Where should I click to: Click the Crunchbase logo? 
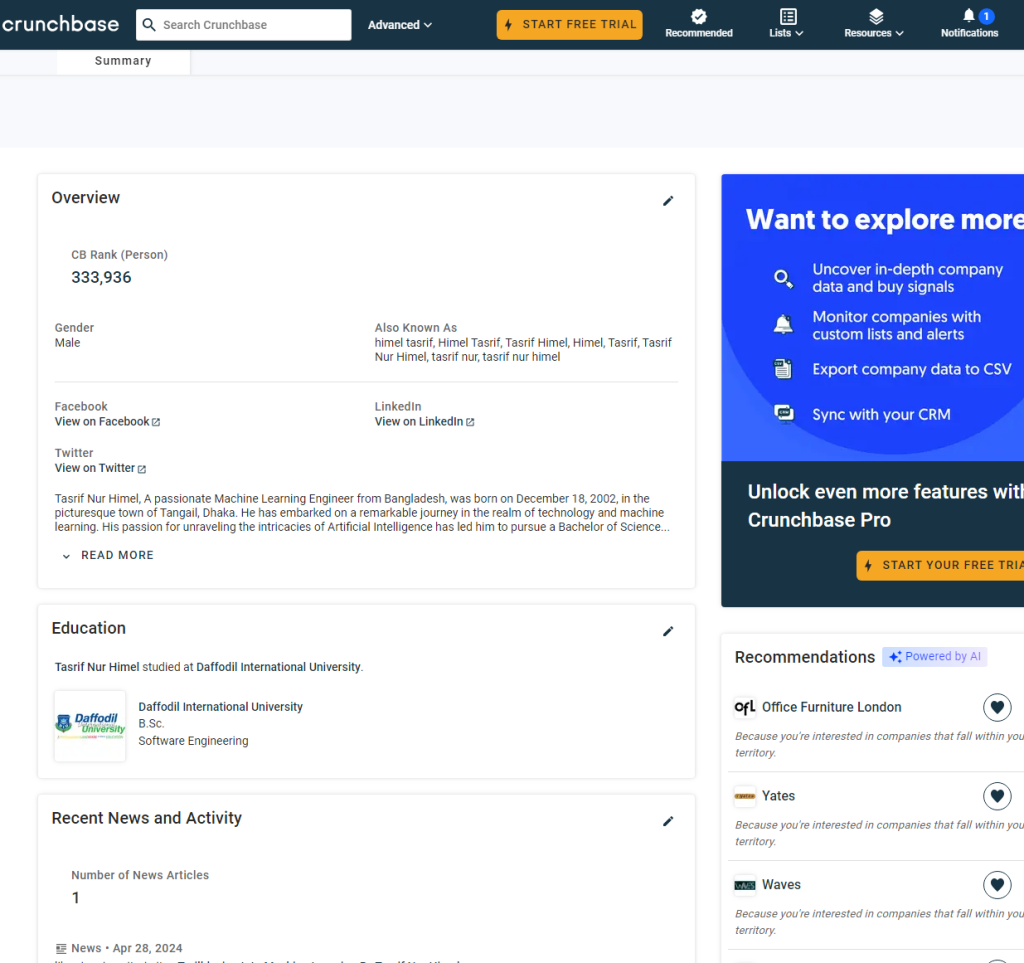(x=60, y=25)
